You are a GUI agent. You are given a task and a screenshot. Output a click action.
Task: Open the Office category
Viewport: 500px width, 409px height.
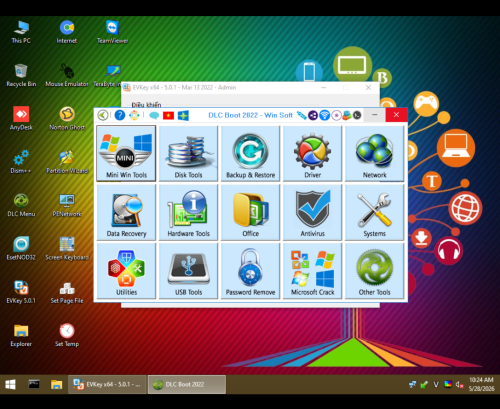(x=250, y=212)
